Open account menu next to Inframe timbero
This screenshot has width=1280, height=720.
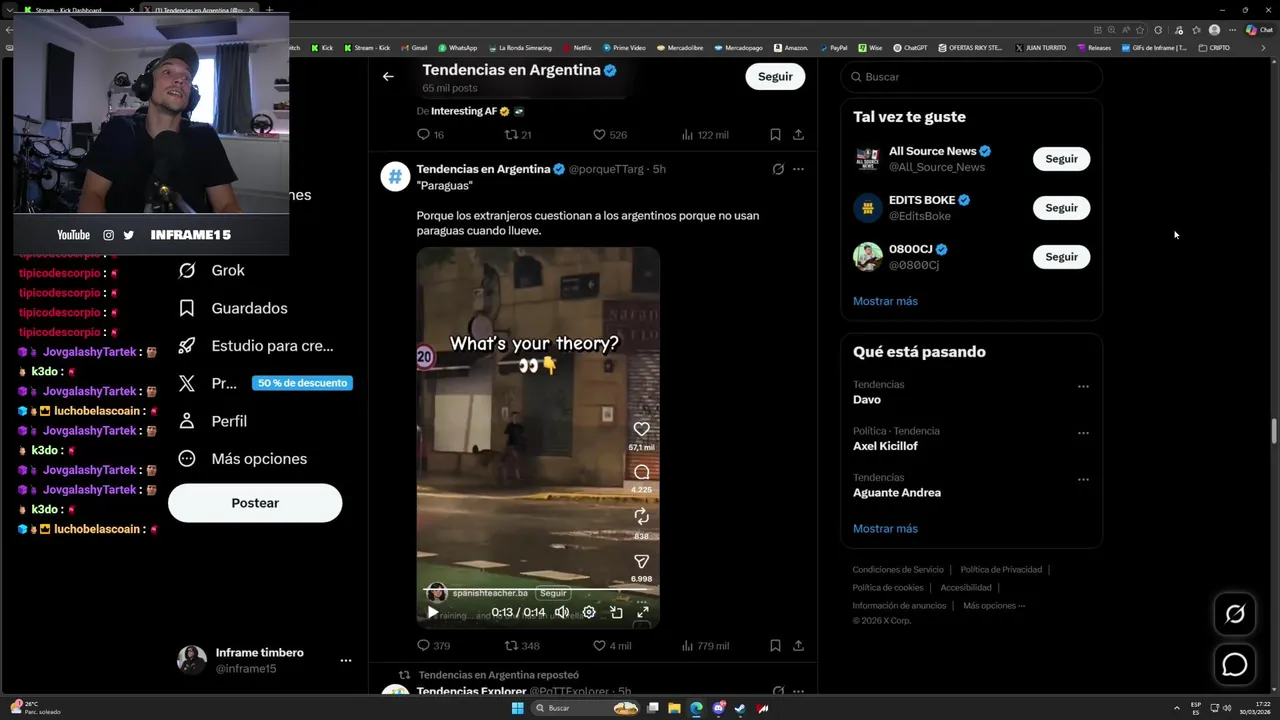coord(346,661)
